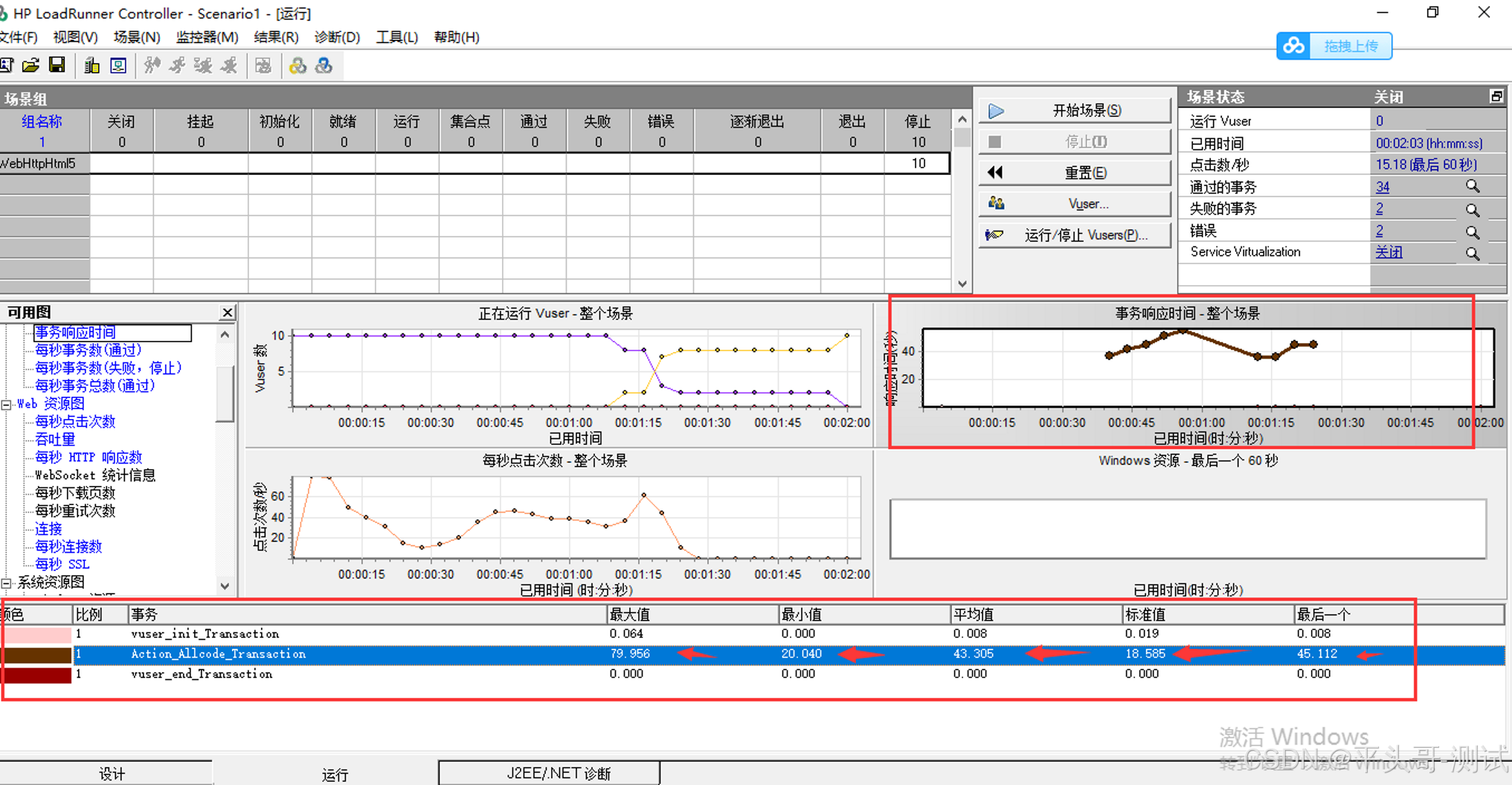Click the Open scenario folder icon
Viewport: 1512px width, 785px height.
click(30, 65)
